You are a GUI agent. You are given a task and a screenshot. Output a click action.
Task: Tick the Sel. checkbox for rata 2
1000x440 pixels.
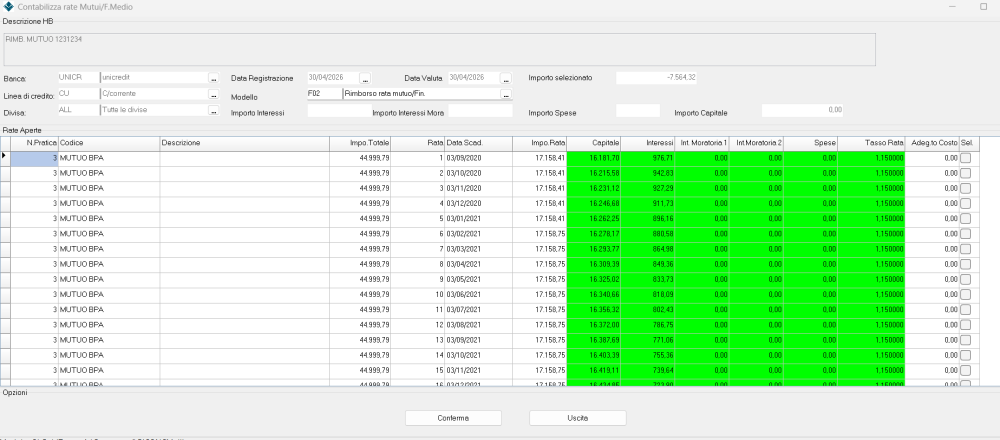pyautogui.click(x=965, y=173)
